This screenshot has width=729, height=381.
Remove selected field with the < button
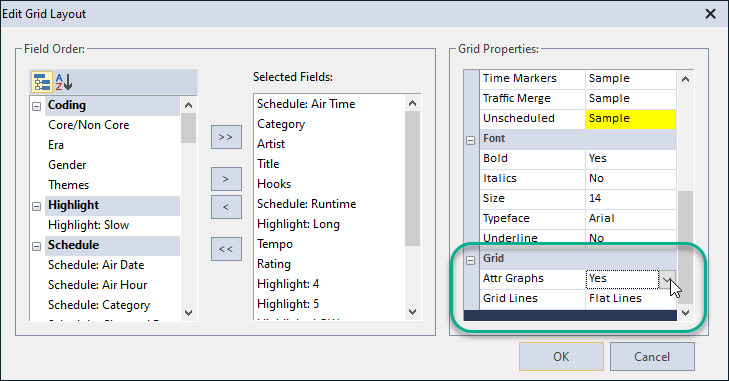click(x=226, y=207)
